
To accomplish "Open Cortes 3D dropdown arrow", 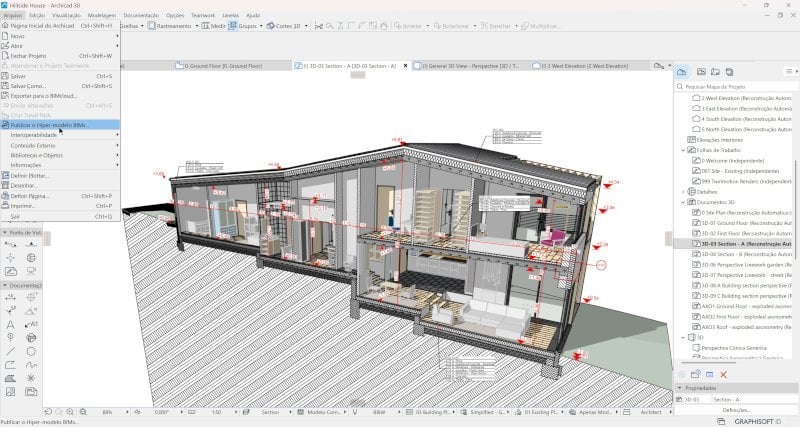I will (306, 26).
